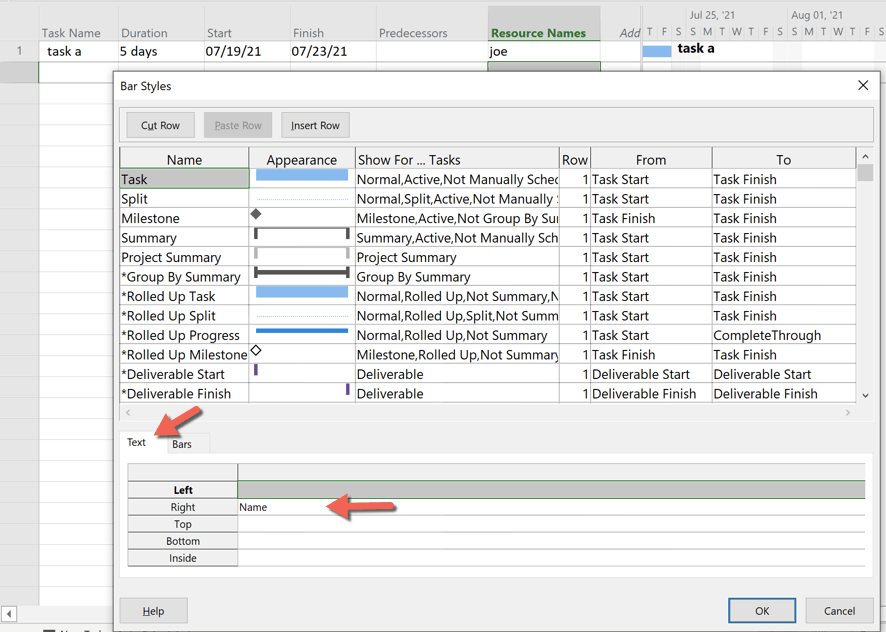Click the Cut Row button
This screenshot has height=632, width=886.
[160, 125]
